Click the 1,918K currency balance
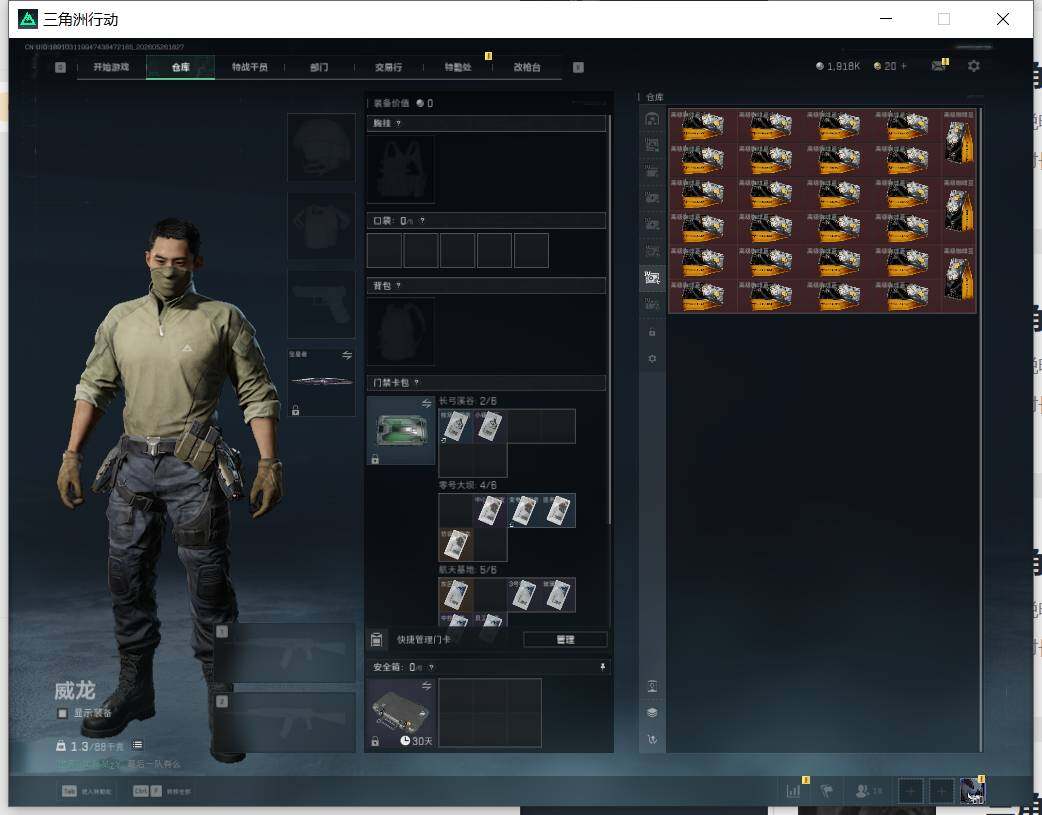 point(838,66)
